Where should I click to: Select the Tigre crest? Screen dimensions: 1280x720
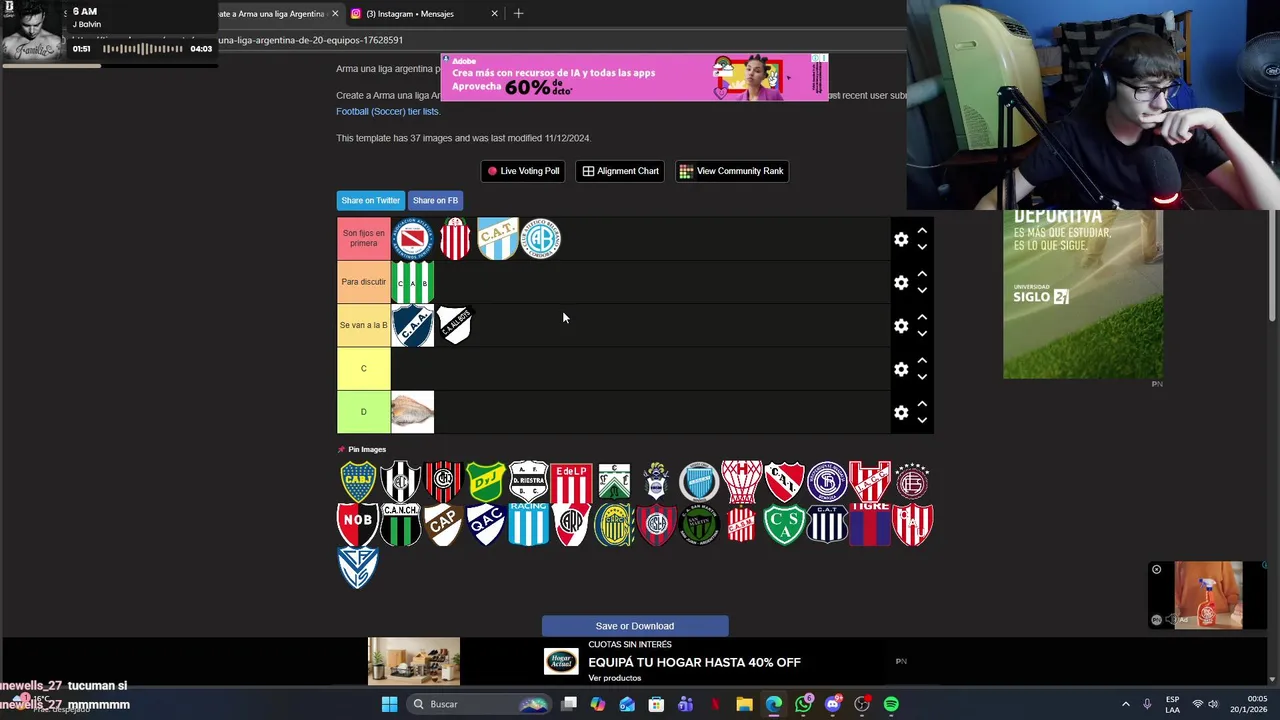pos(870,524)
